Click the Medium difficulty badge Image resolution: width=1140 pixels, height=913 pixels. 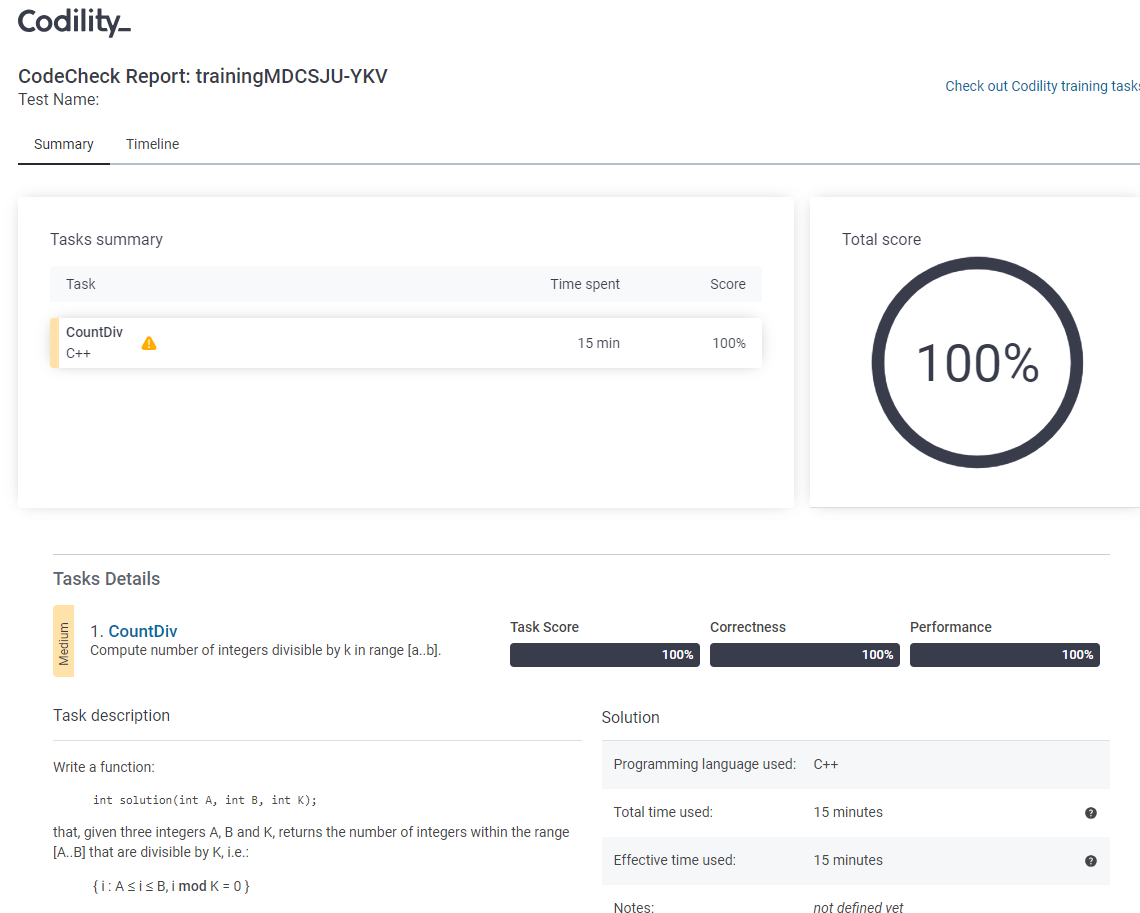pos(63,641)
